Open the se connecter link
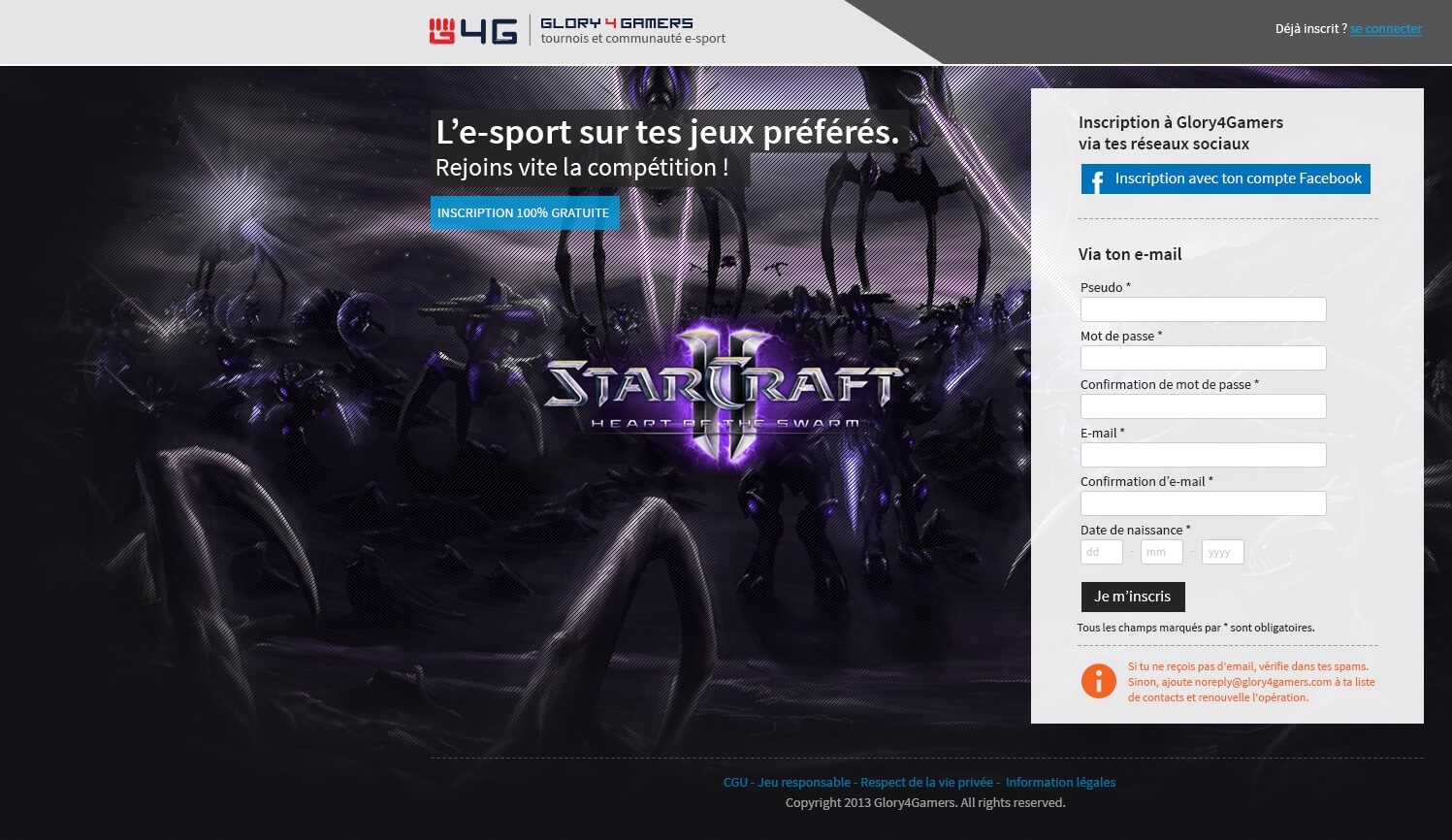Viewport: 1452px width, 840px height. (1386, 29)
